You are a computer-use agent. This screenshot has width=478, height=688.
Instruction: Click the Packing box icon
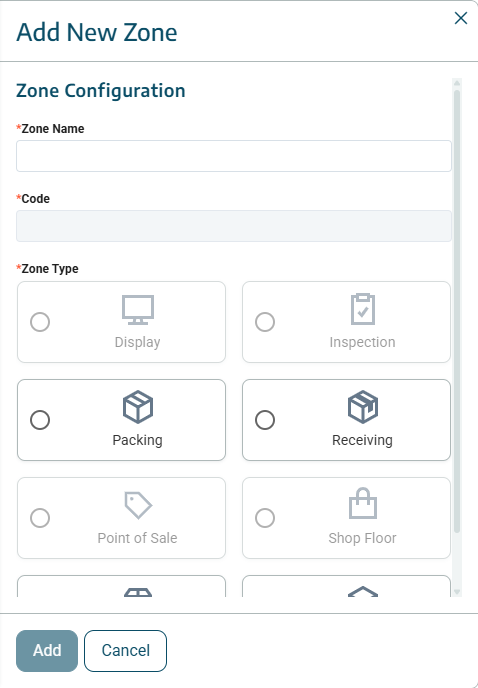(x=138, y=407)
